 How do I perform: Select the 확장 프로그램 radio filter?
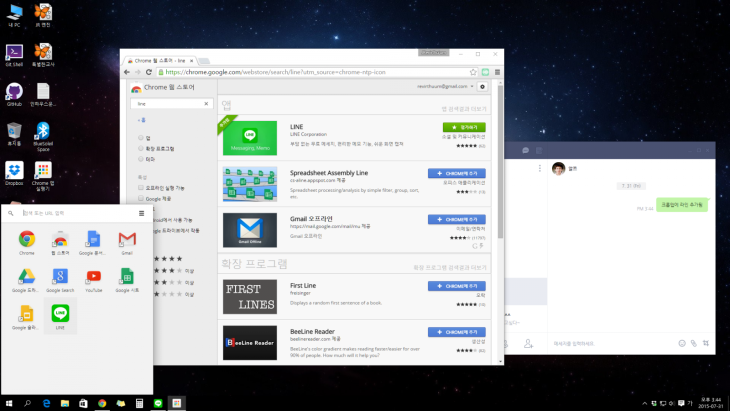click(x=141, y=148)
